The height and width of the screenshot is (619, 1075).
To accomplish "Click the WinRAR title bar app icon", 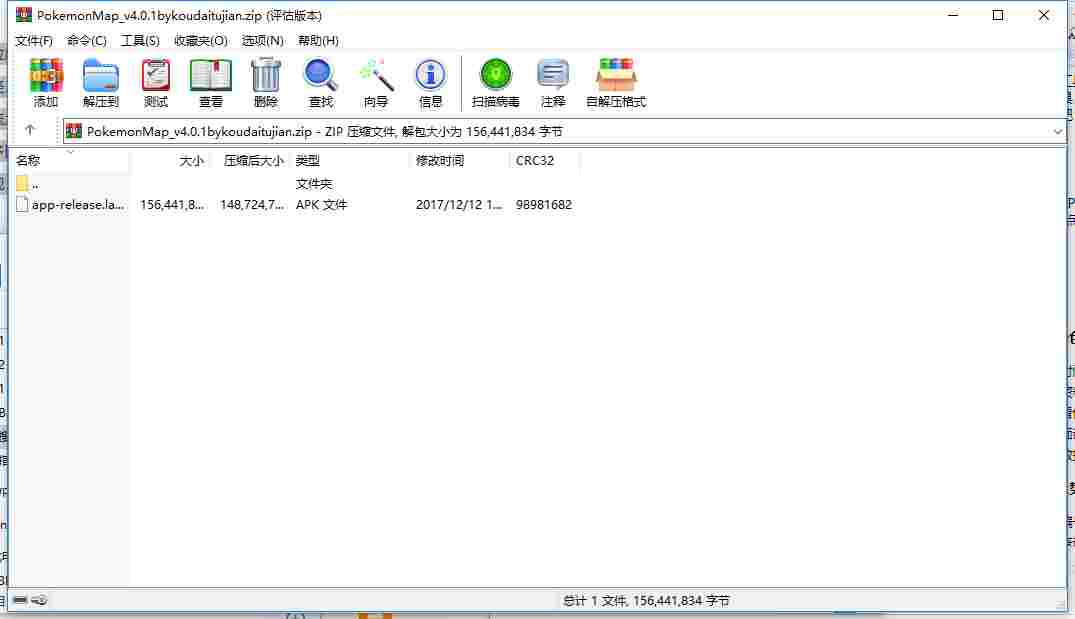I will click(x=24, y=14).
